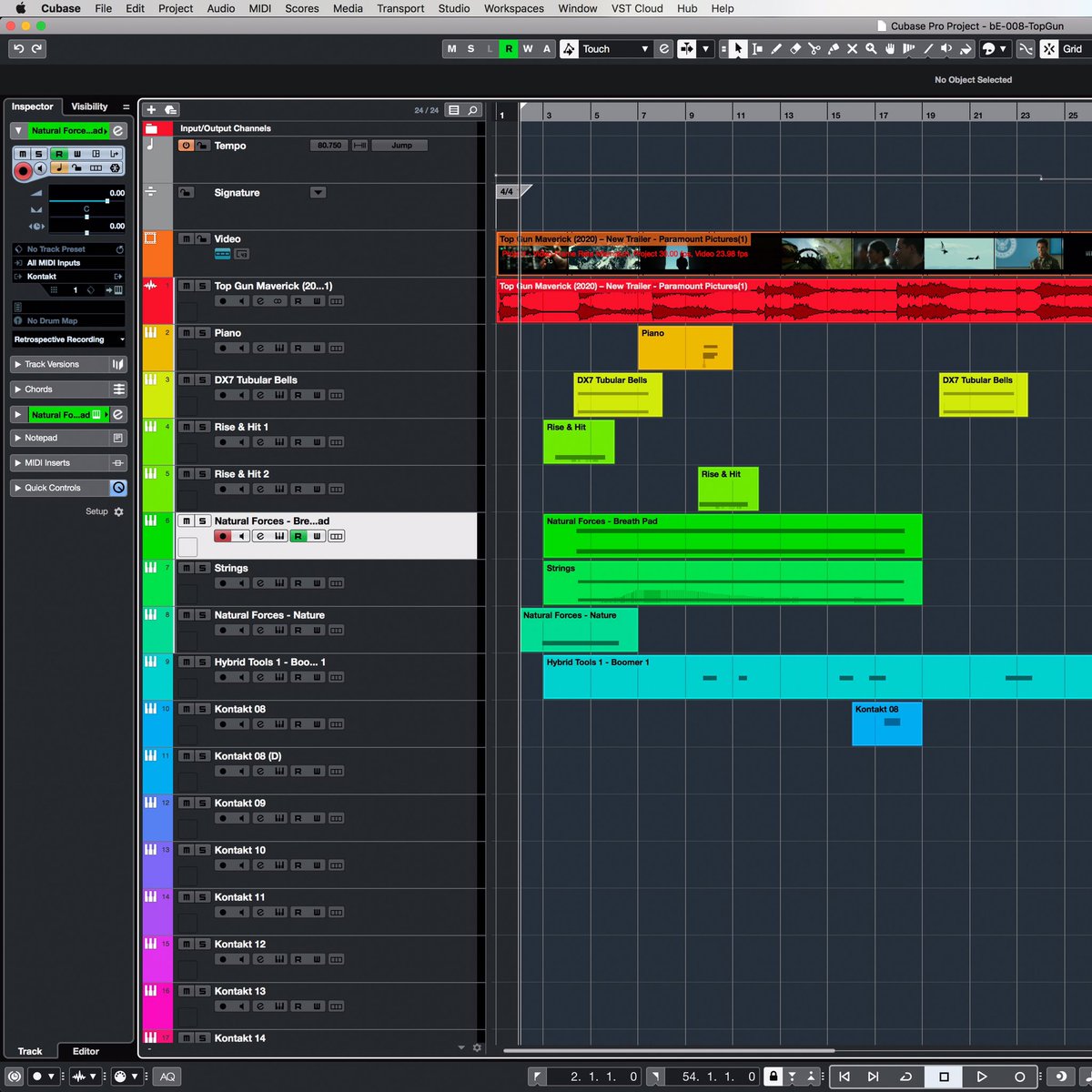Viewport: 1092px width, 1092px height.
Task: Select the Zoom magnifier tool
Action: (x=871, y=49)
